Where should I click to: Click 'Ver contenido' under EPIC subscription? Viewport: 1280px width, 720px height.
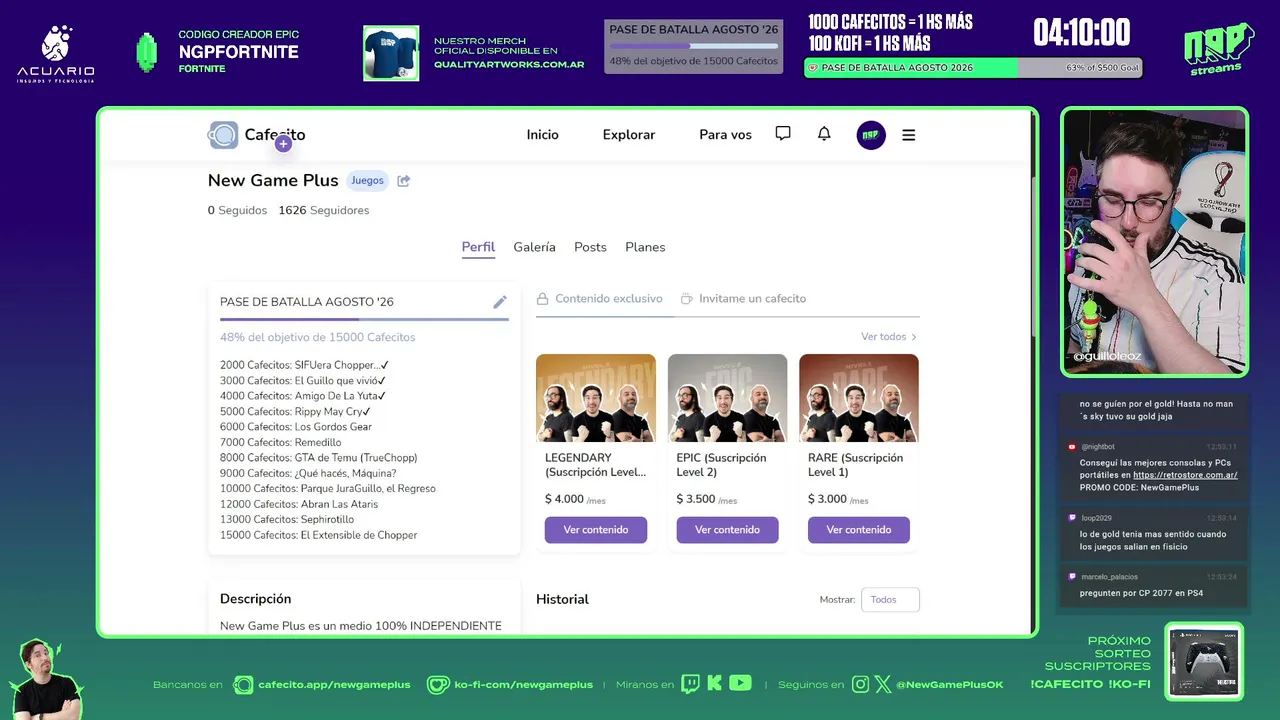pyautogui.click(x=727, y=530)
